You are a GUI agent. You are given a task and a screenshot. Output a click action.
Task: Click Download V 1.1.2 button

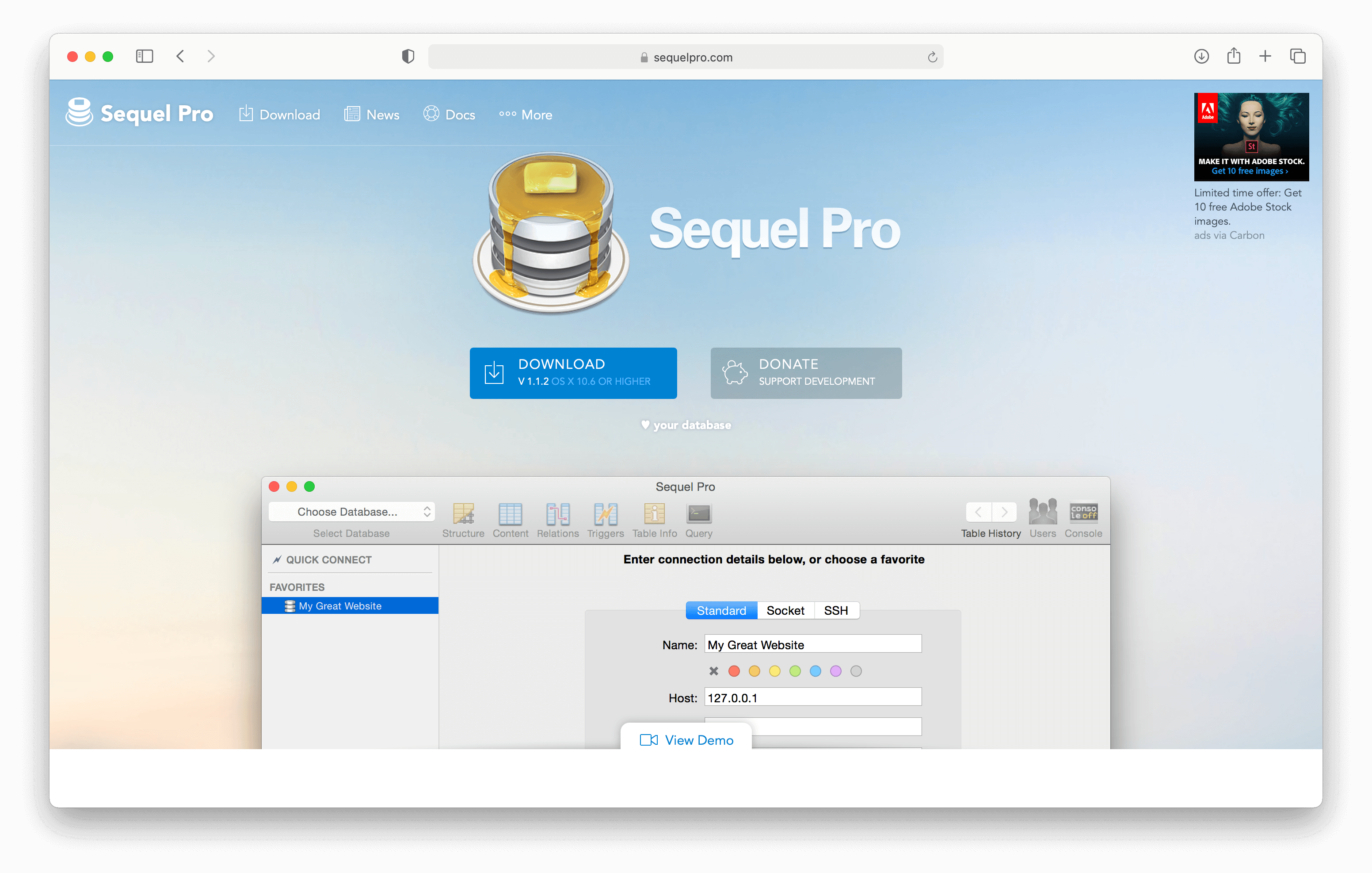point(573,373)
